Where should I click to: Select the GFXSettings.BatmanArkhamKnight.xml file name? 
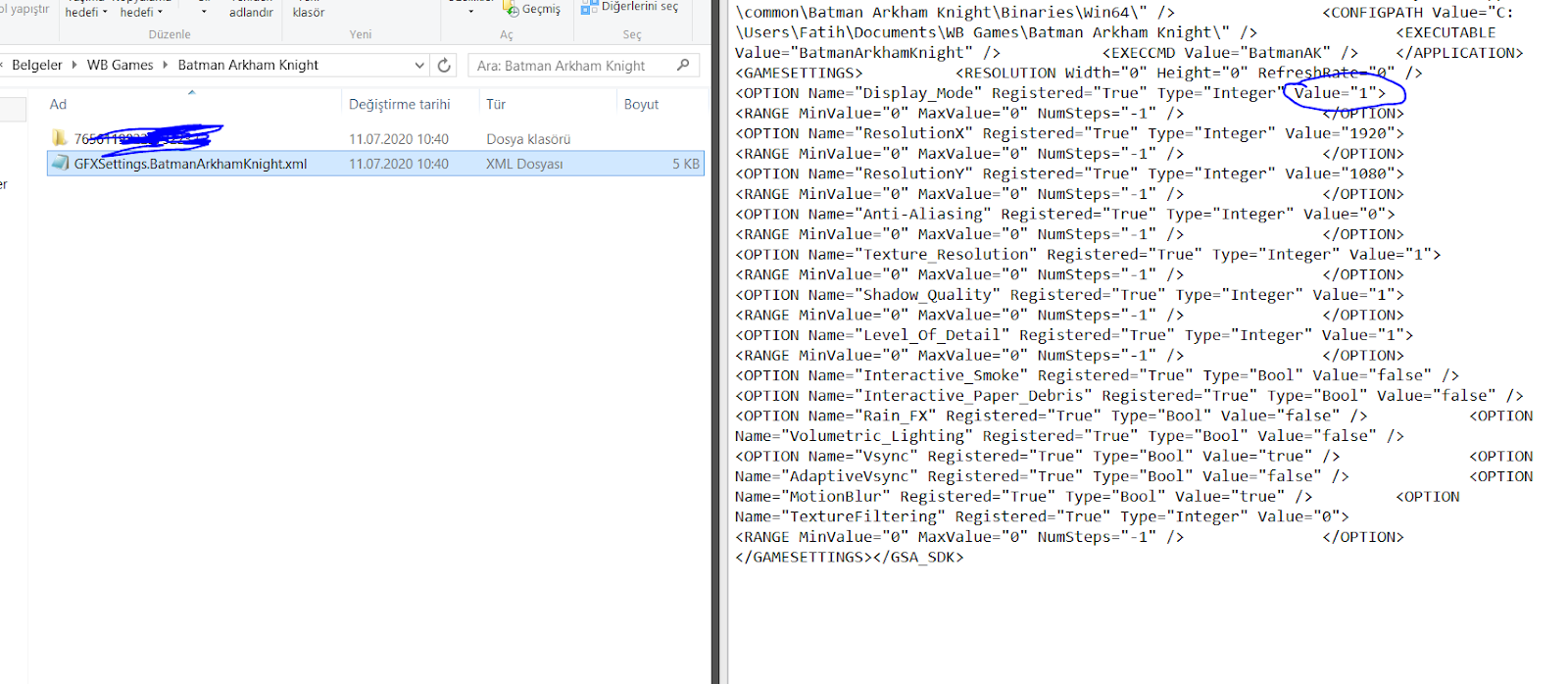(x=190, y=164)
